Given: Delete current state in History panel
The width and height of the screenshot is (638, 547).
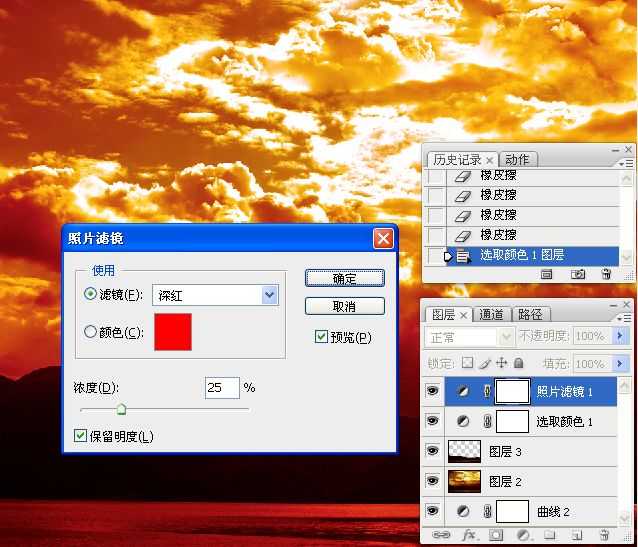Looking at the screenshot, I should [606, 274].
